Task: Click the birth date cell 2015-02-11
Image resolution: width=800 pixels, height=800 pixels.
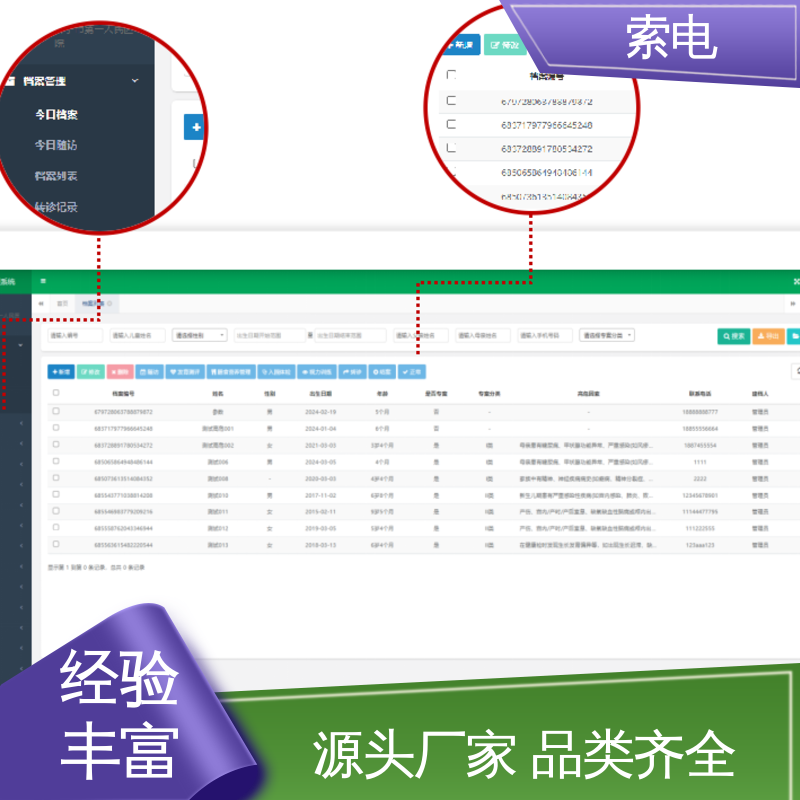Action: [x=320, y=512]
